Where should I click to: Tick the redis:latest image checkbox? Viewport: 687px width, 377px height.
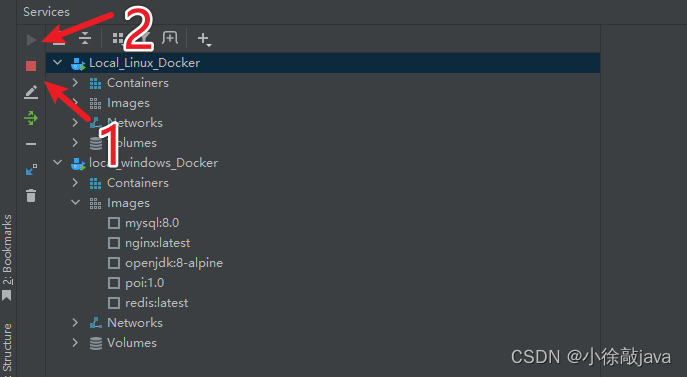point(114,303)
